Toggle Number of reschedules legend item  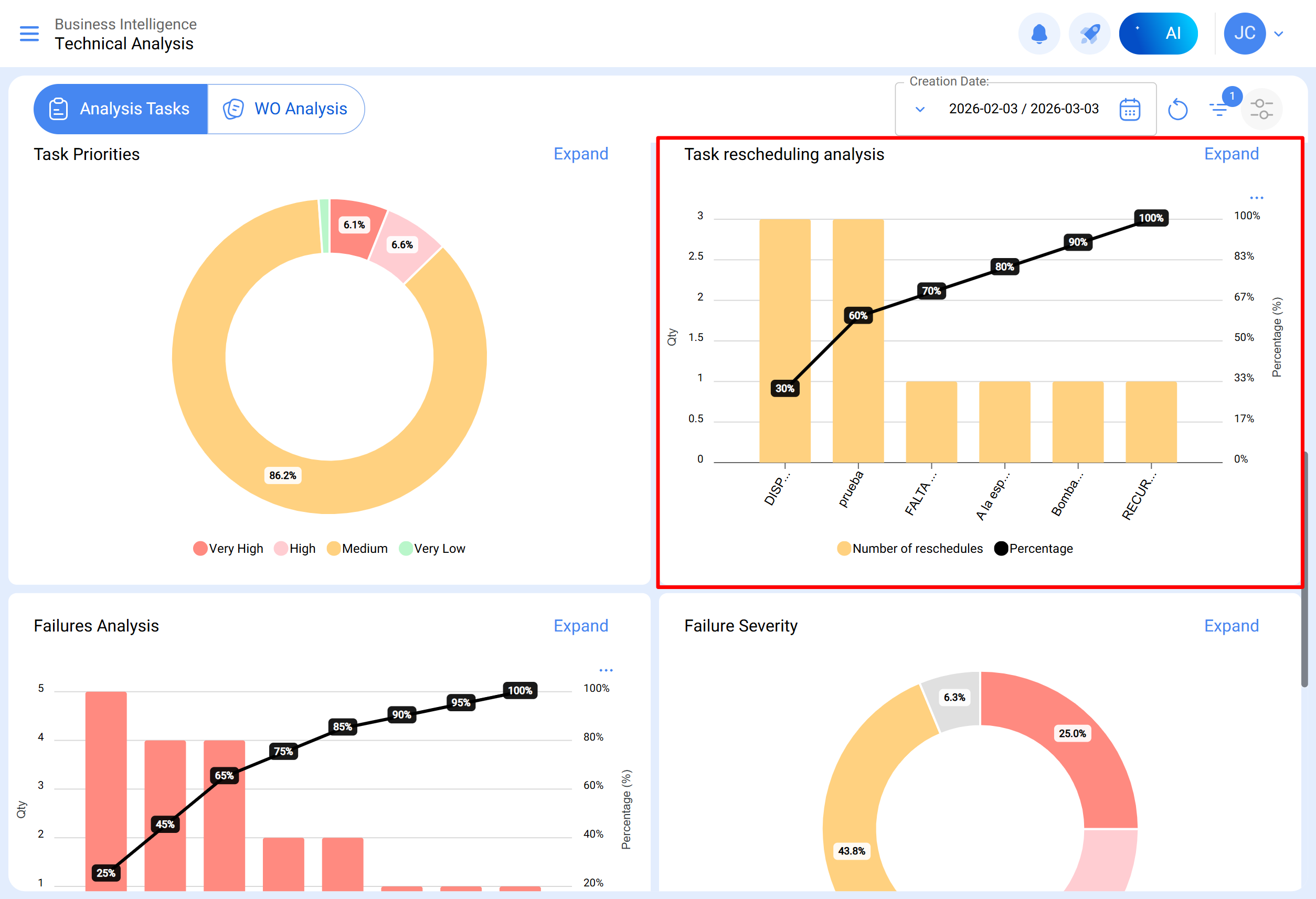[909, 549]
